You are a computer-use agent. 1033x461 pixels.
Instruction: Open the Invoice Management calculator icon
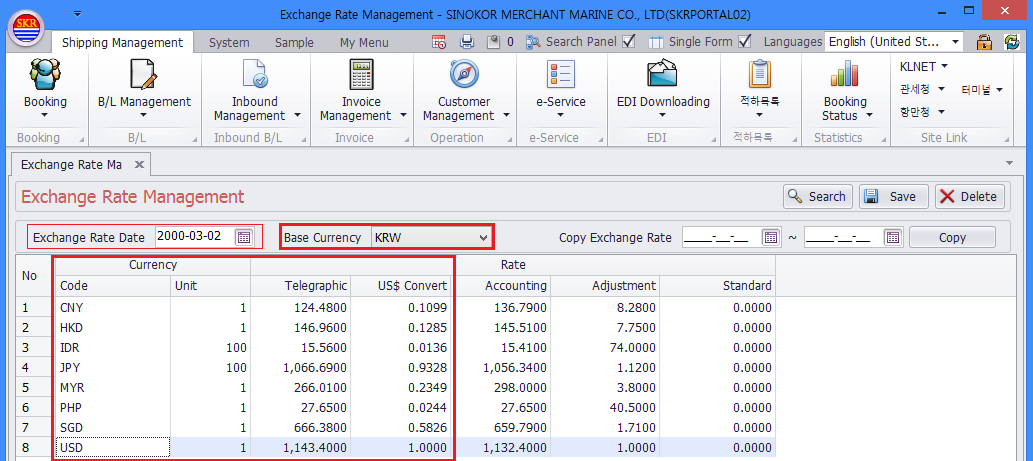tap(360, 73)
